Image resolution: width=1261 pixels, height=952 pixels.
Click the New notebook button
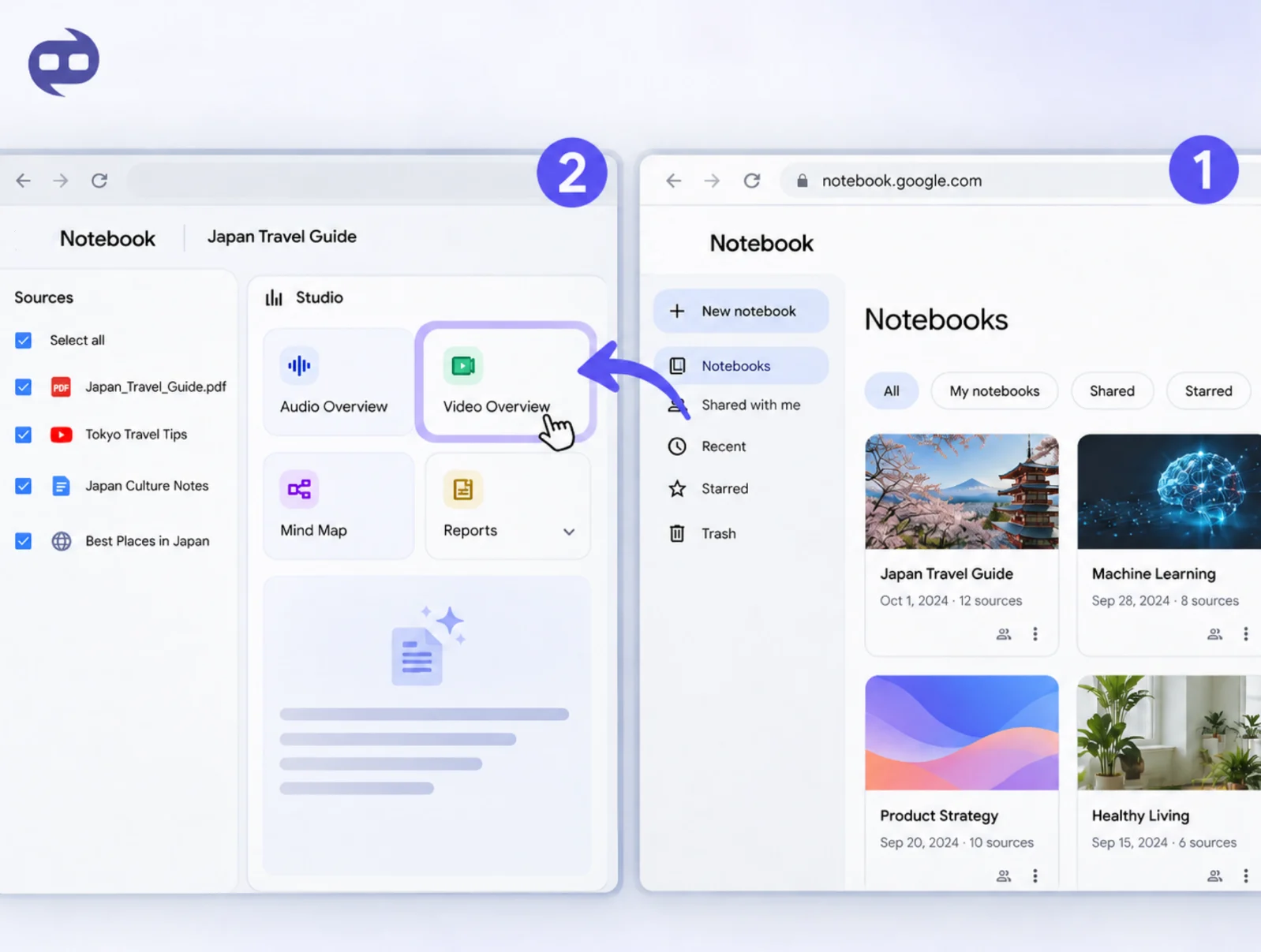pyautogui.click(x=741, y=312)
